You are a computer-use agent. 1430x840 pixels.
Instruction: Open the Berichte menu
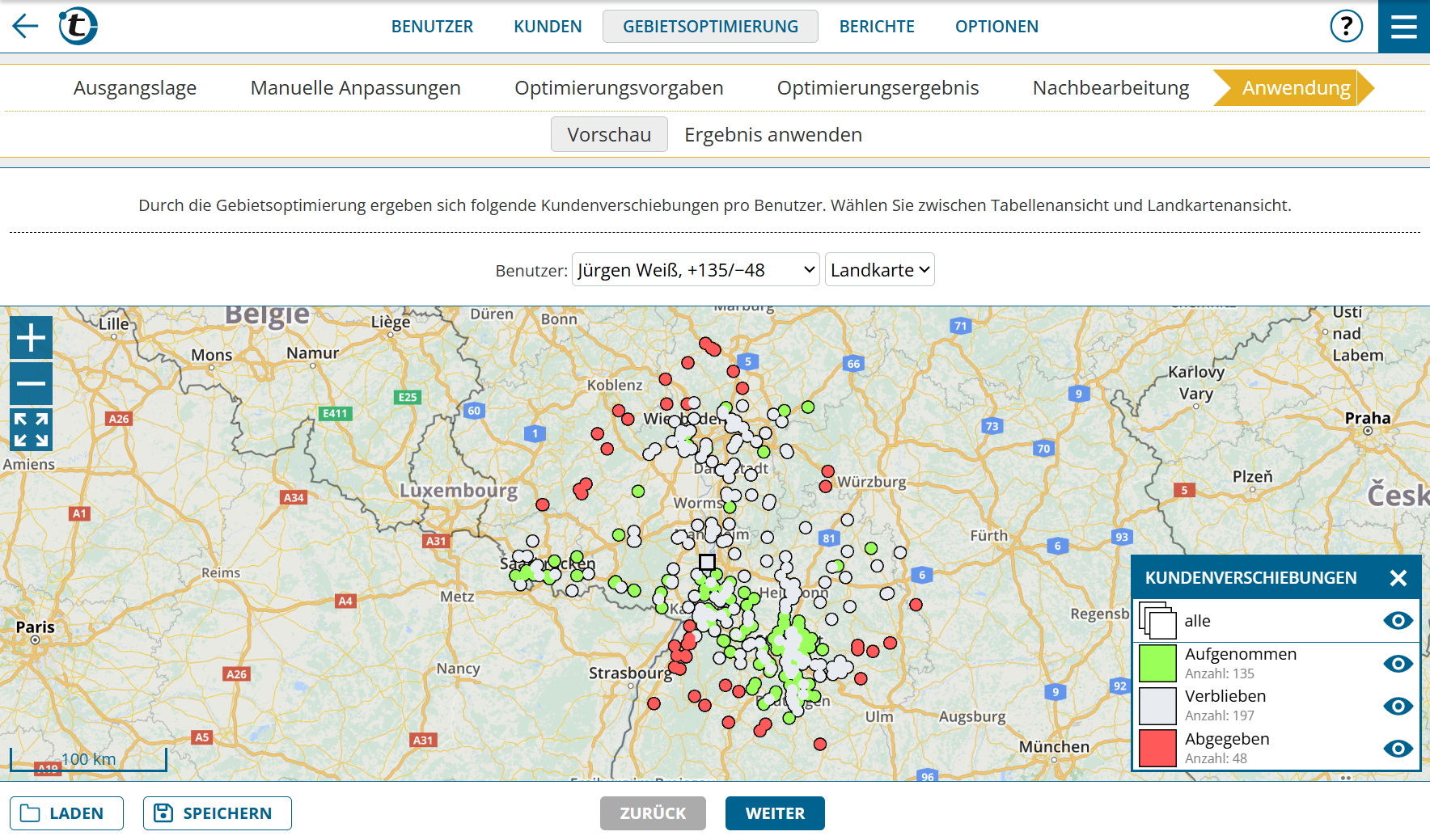click(877, 27)
